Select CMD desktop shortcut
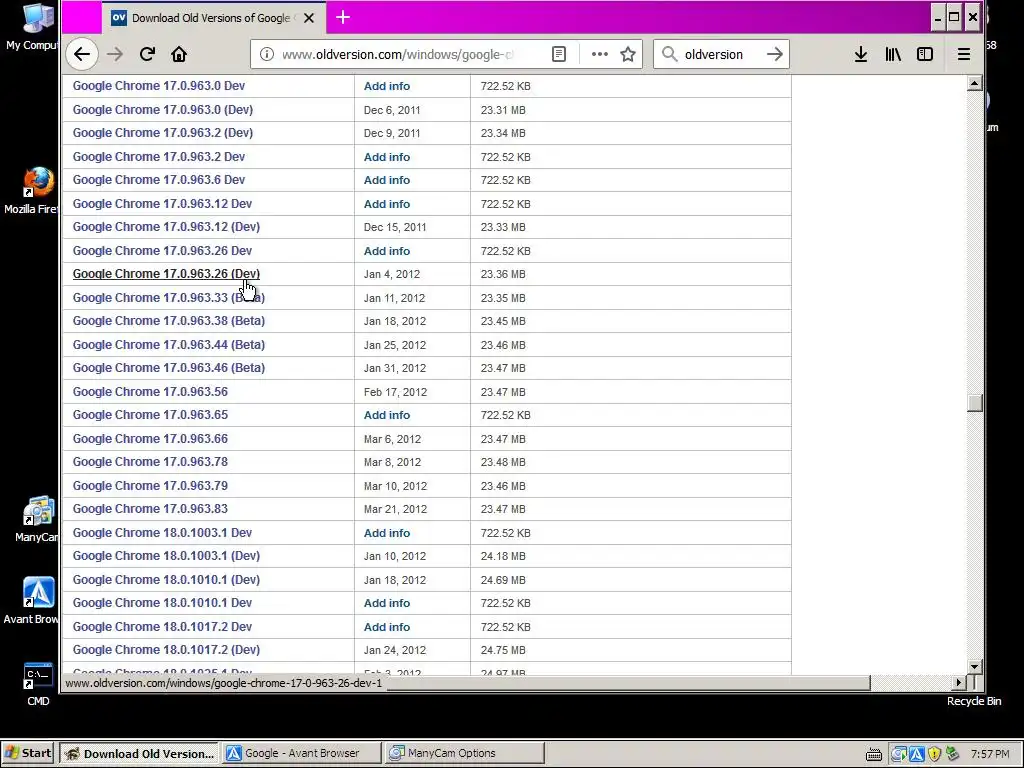 [x=38, y=684]
